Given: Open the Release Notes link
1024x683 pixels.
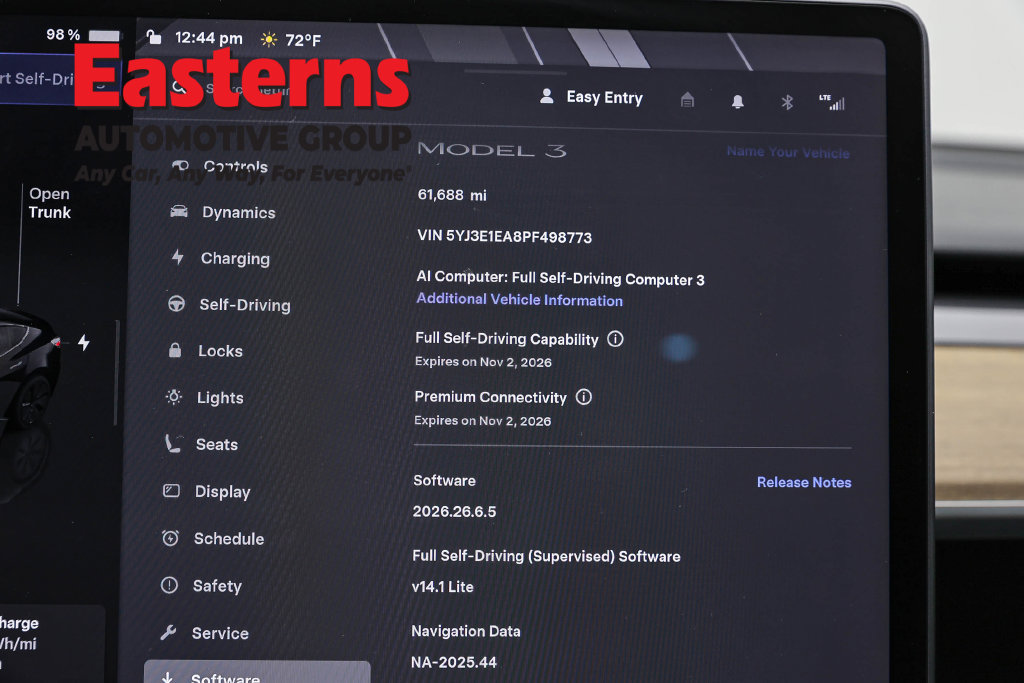Looking at the screenshot, I should (804, 482).
